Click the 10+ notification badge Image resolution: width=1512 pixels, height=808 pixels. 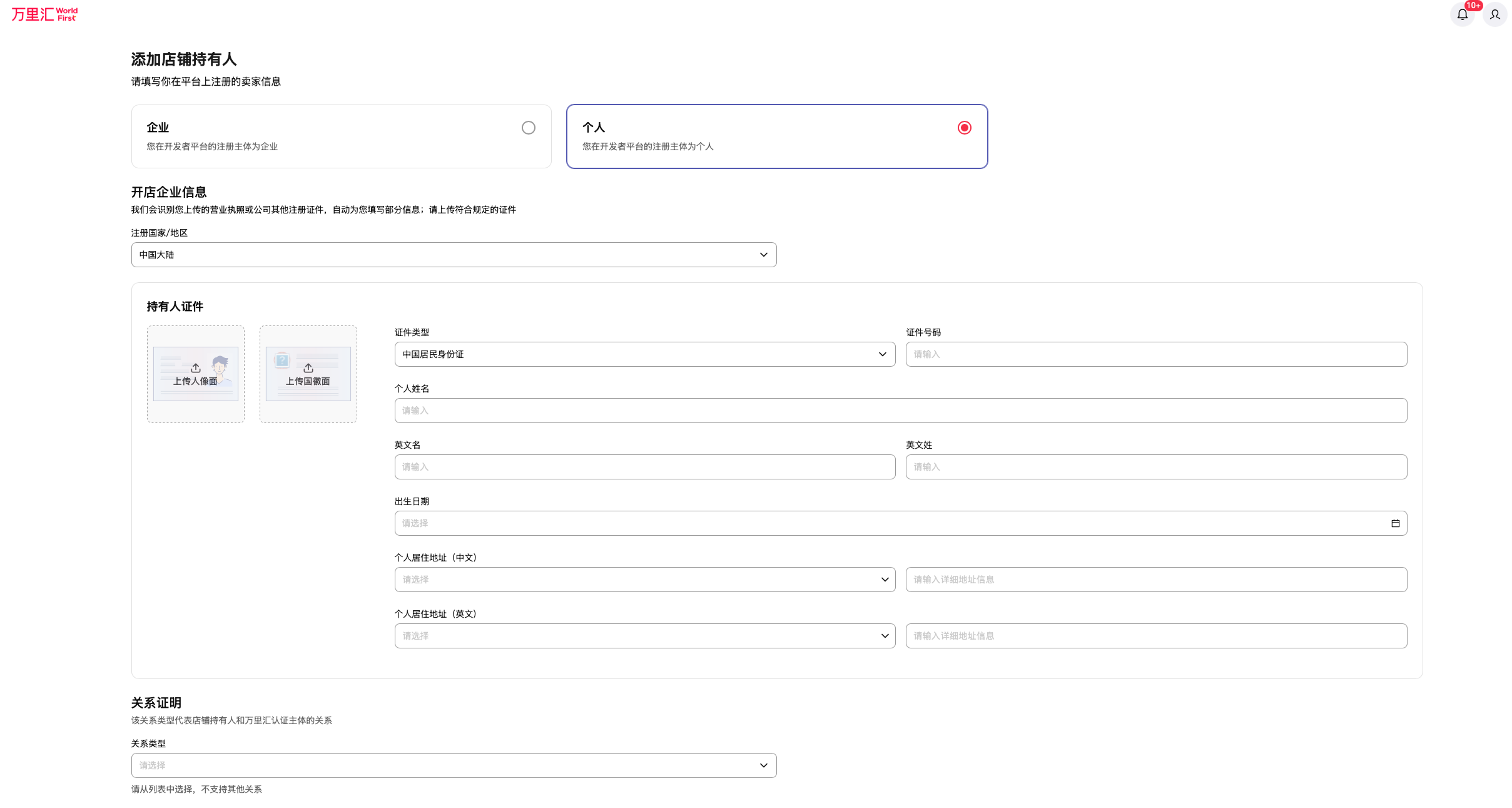click(1473, 6)
